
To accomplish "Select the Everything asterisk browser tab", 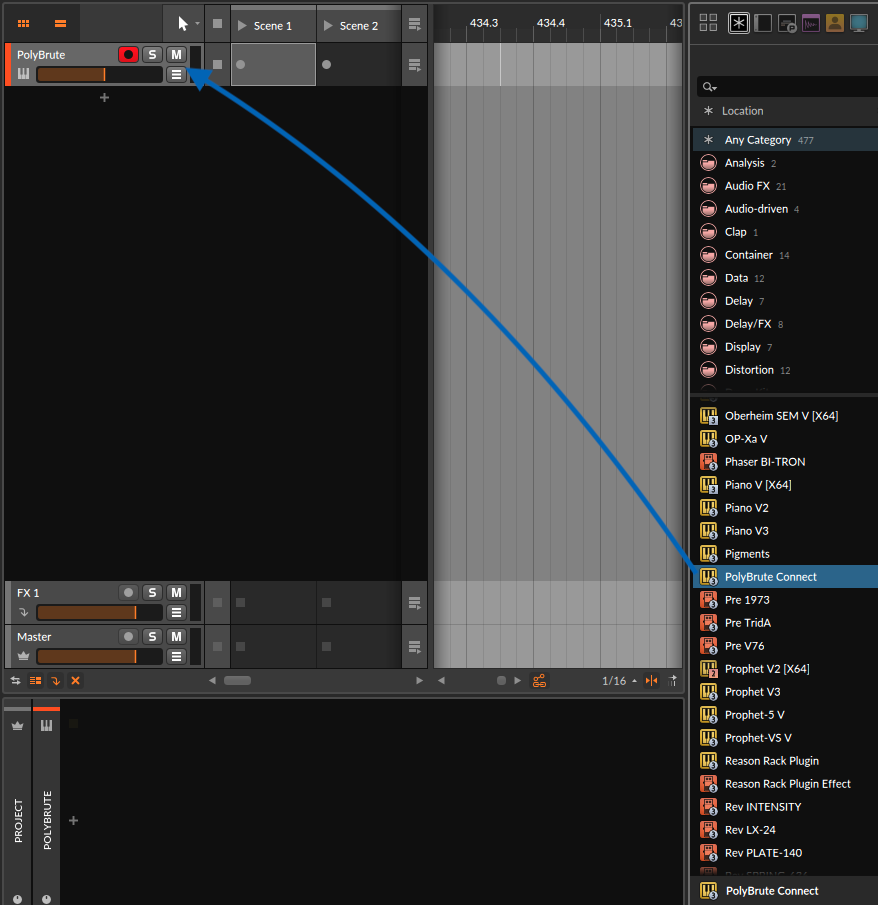I will coord(738,23).
